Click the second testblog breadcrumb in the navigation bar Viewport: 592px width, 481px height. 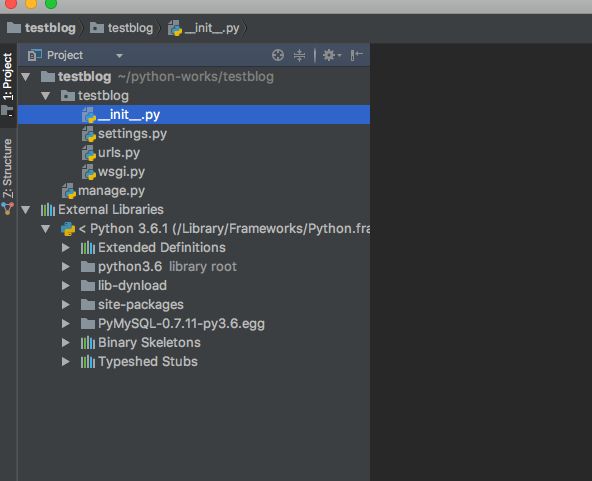(121, 28)
